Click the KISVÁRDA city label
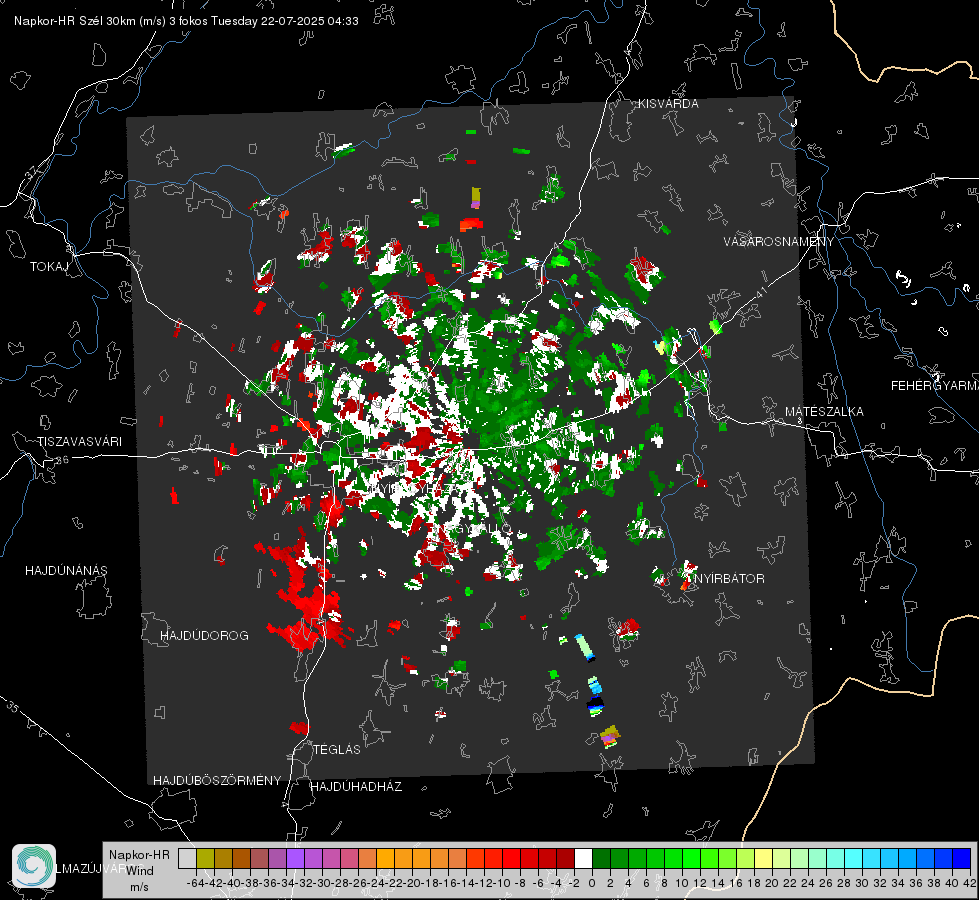 tap(668, 104)
